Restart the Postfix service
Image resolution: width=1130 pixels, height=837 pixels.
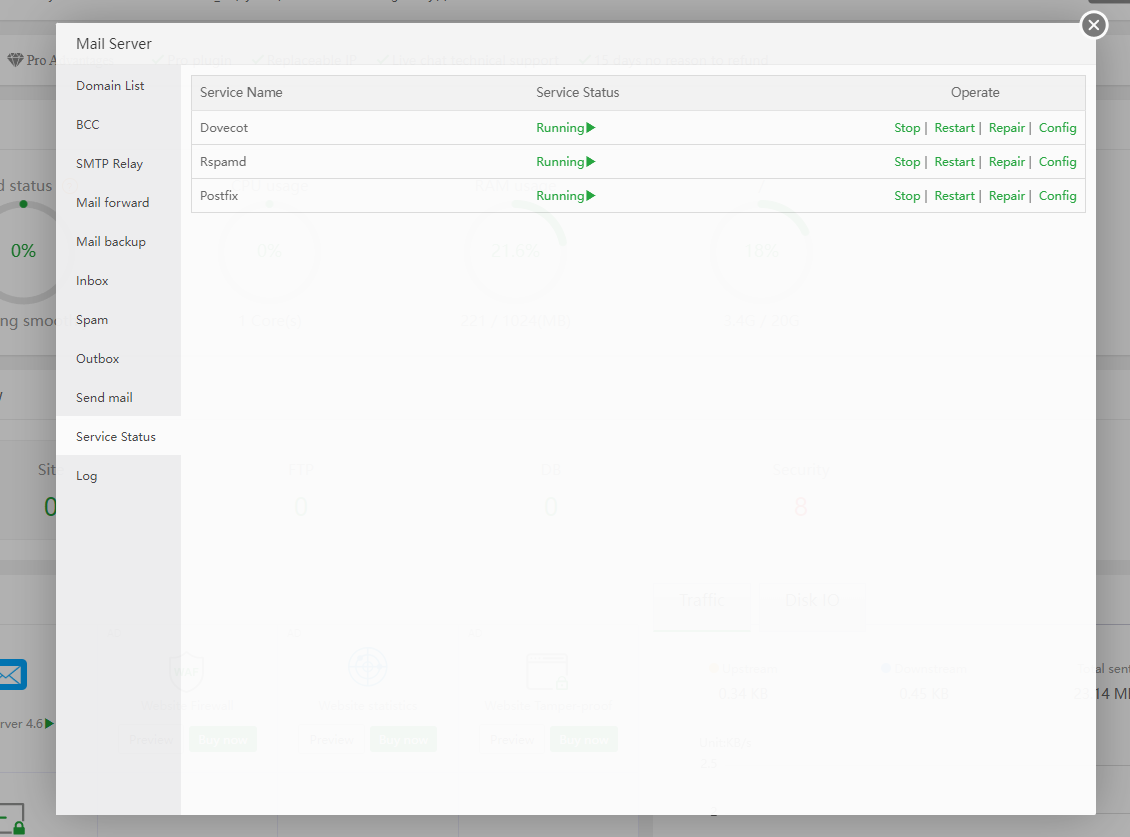pos(954,195)
